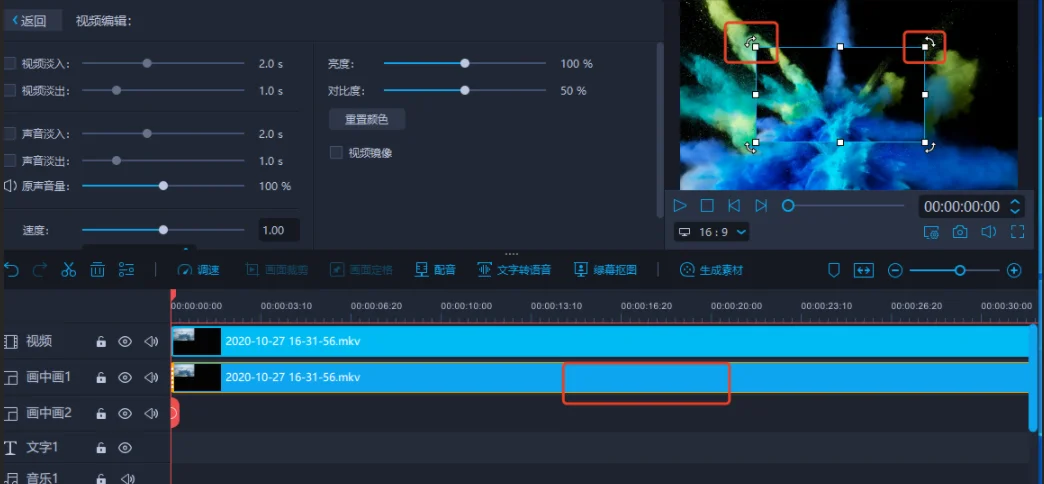Click the fit-timeline-to-window icon
The height and width of the screenshot is (484, 1044).
click(x=864, y=270)
